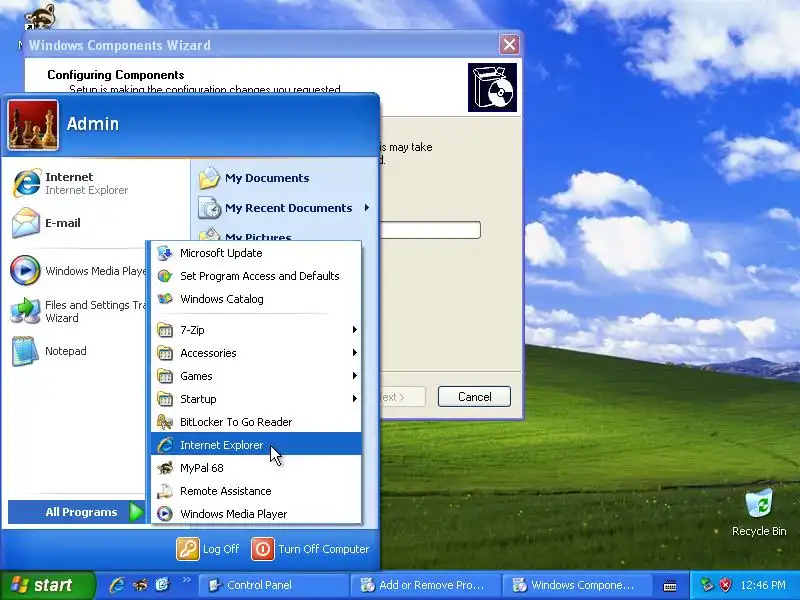
Task: Click the on-screen keyboard tray icon
Action: click(670, 586)
